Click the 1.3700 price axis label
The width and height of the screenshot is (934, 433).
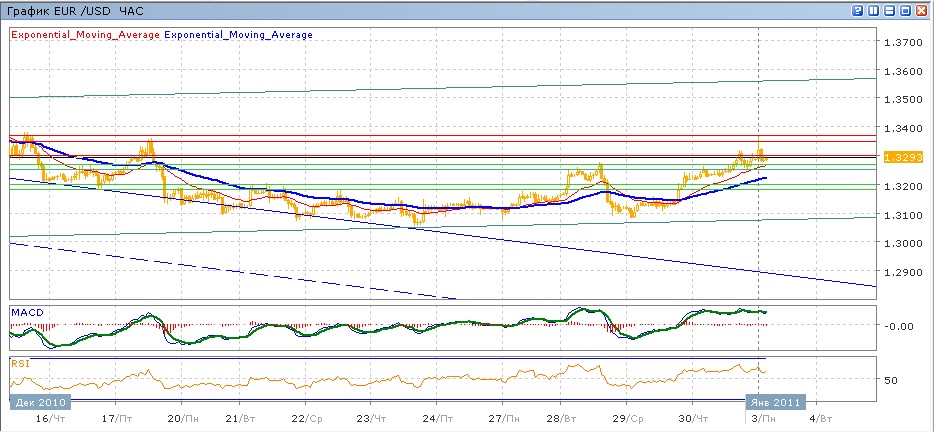[904, 42]
